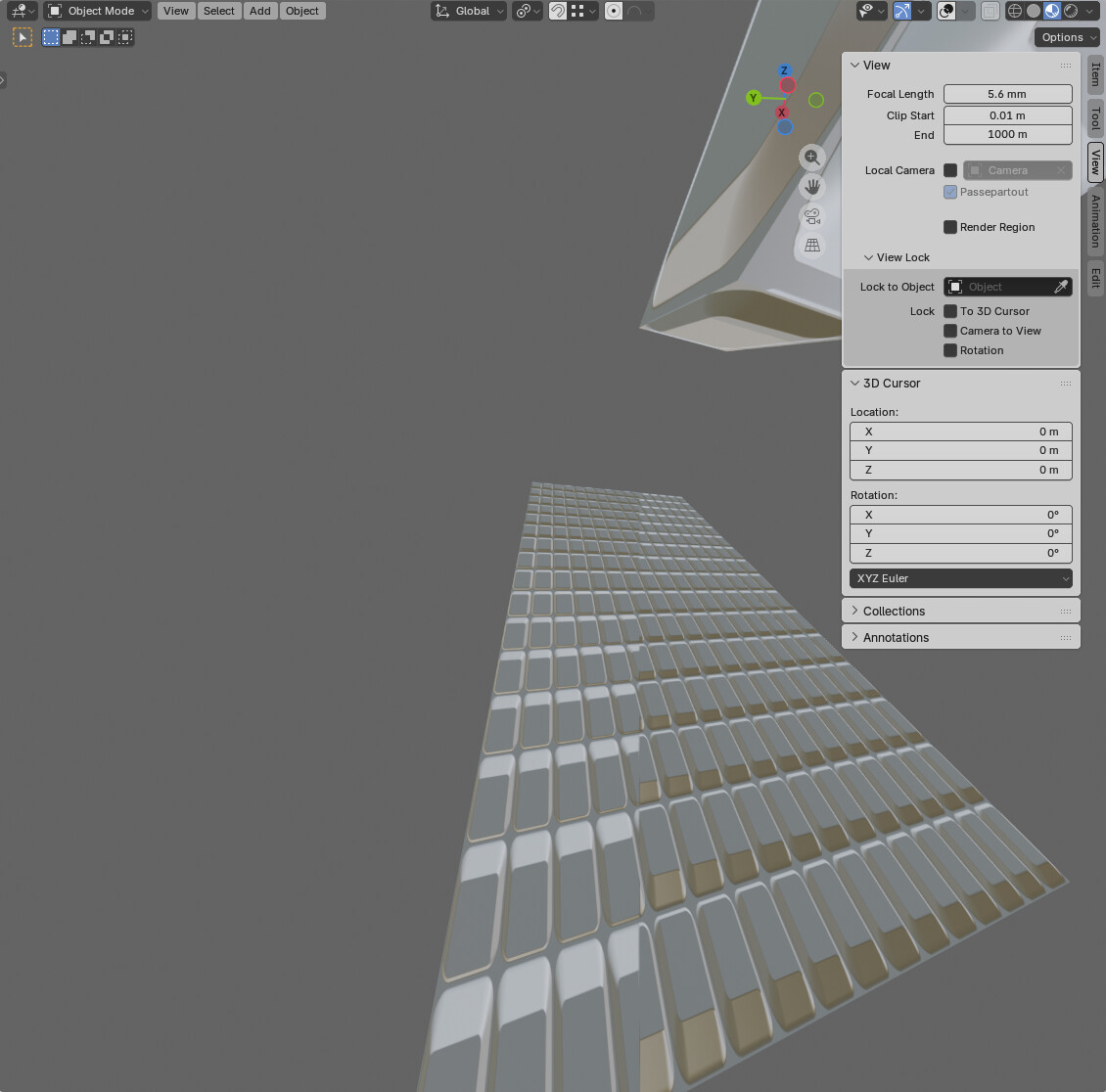Click the X axis gizmo handle
The width and height of the screenshot is (1106, 1092).
tap(781, 113)
